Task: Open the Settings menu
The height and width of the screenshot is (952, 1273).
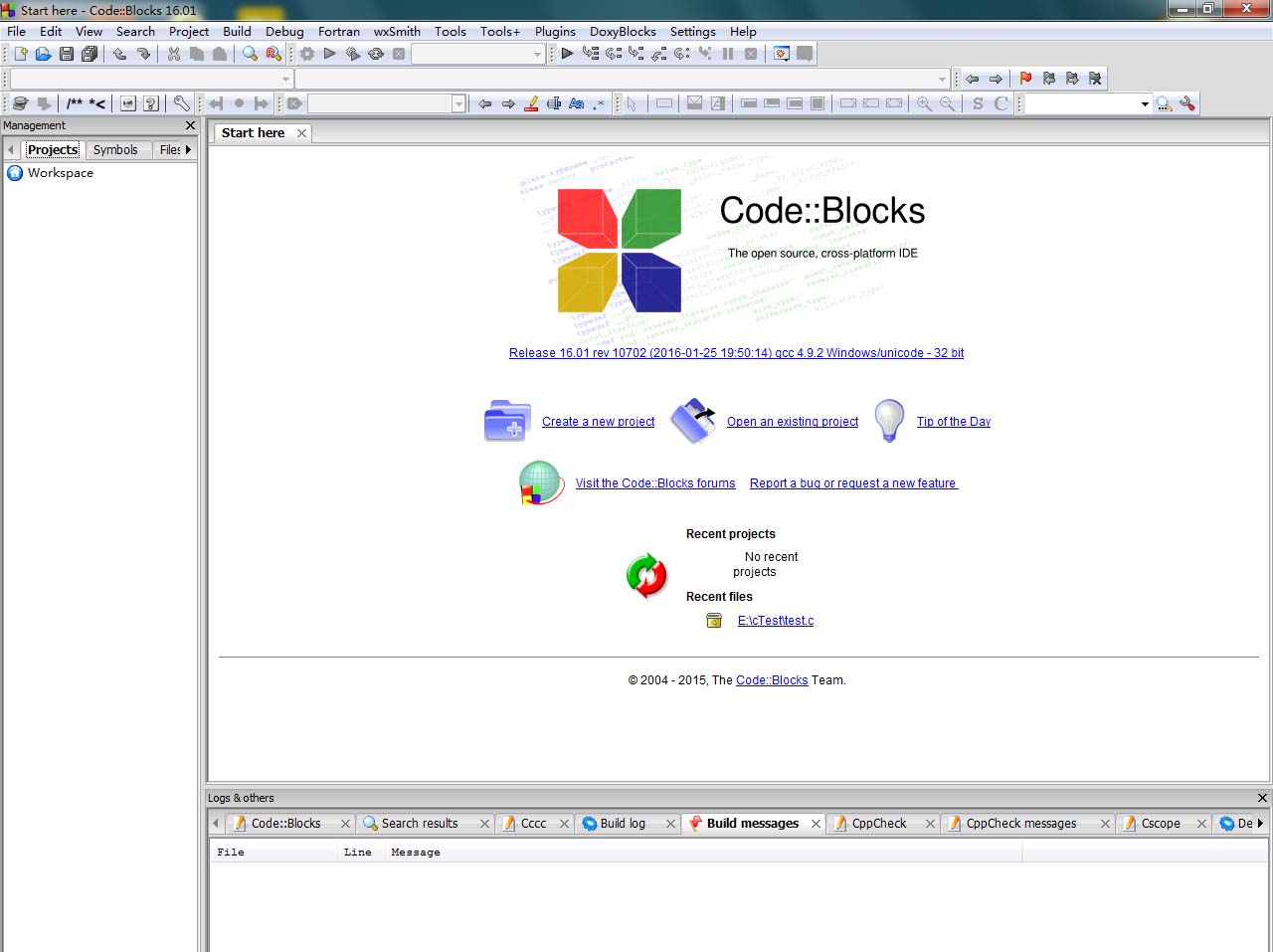Action: click(693, 32)
